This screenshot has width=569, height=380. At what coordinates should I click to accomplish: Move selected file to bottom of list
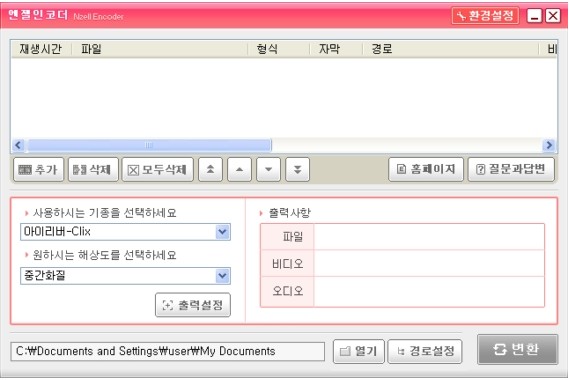coord(298,169)
